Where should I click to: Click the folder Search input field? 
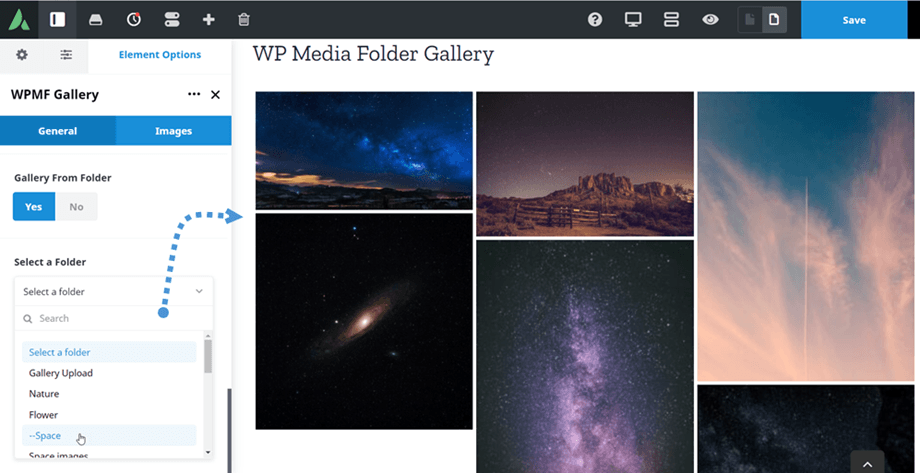114,318
